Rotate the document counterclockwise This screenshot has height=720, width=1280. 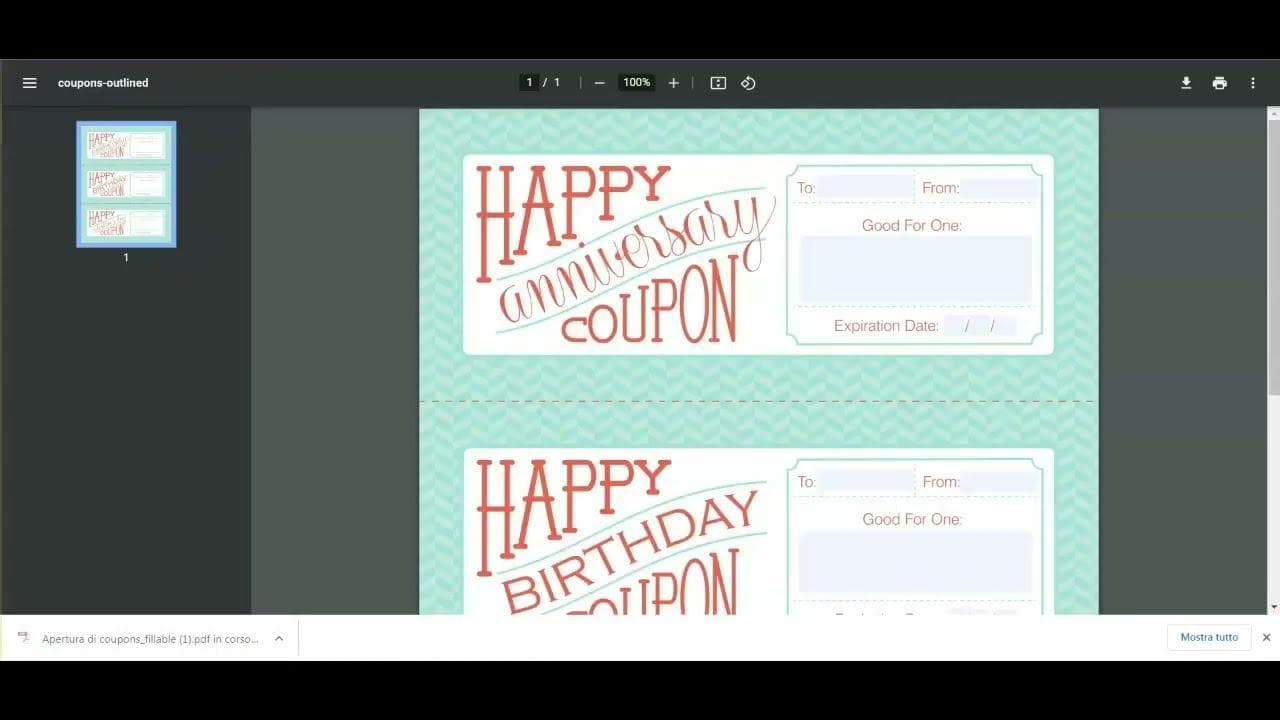coord(748,83)
